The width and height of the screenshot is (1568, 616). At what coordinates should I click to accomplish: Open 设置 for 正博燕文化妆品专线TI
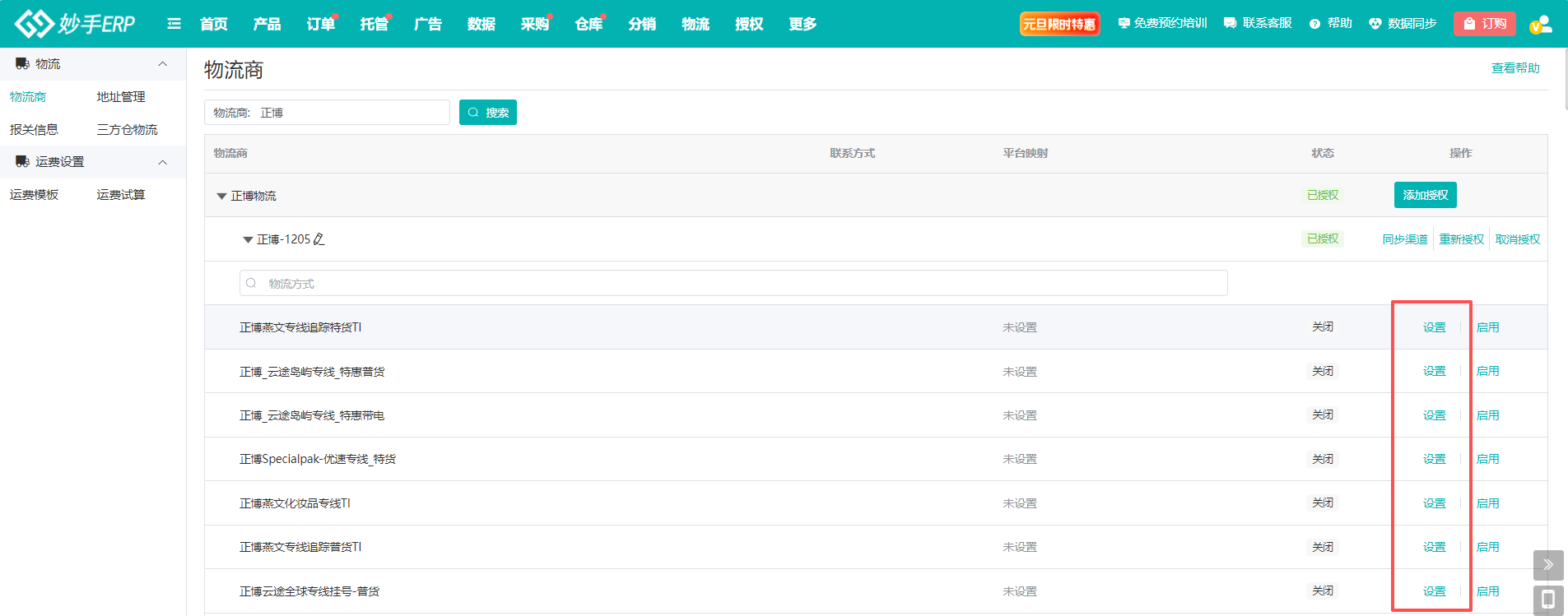coord(1434,503)
